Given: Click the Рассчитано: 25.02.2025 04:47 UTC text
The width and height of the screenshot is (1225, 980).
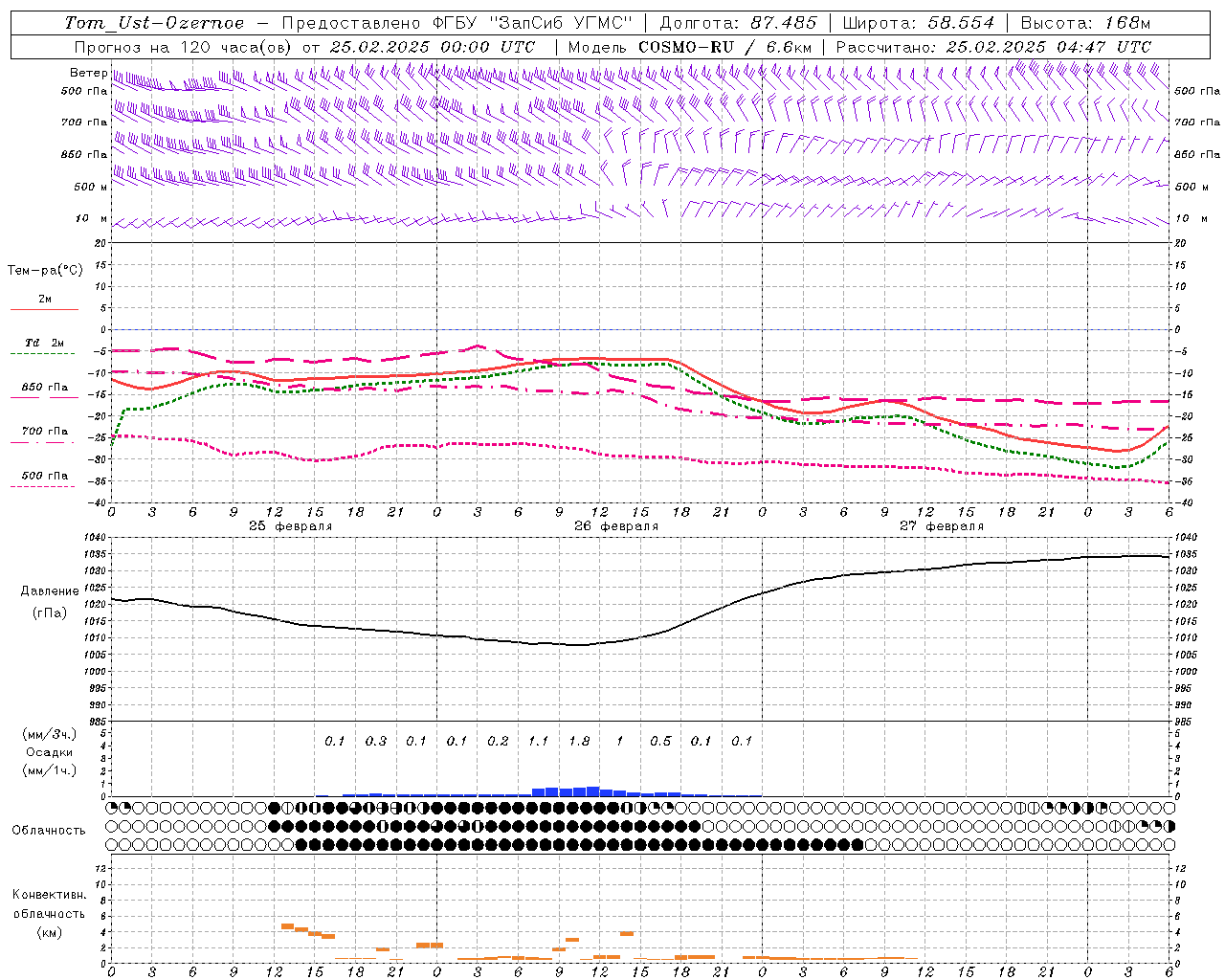Looking at the screenshot, I should 993,47.
